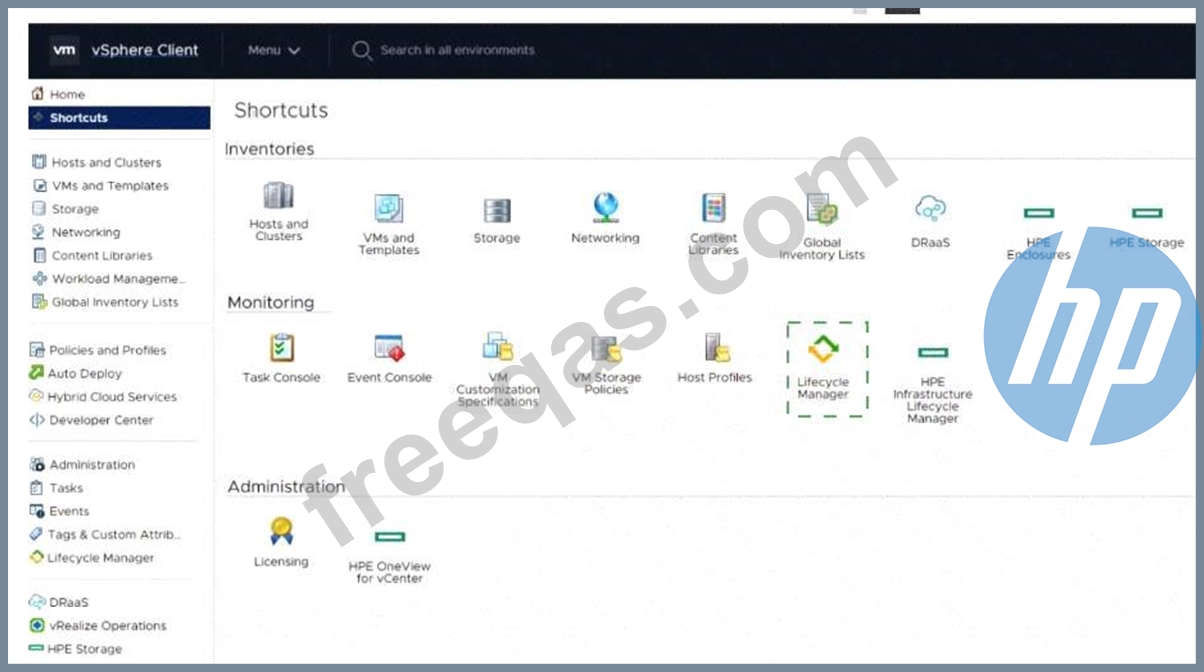
Task: Select Policies and Profiles in sidebar
Action: click(x=107, y=350)
